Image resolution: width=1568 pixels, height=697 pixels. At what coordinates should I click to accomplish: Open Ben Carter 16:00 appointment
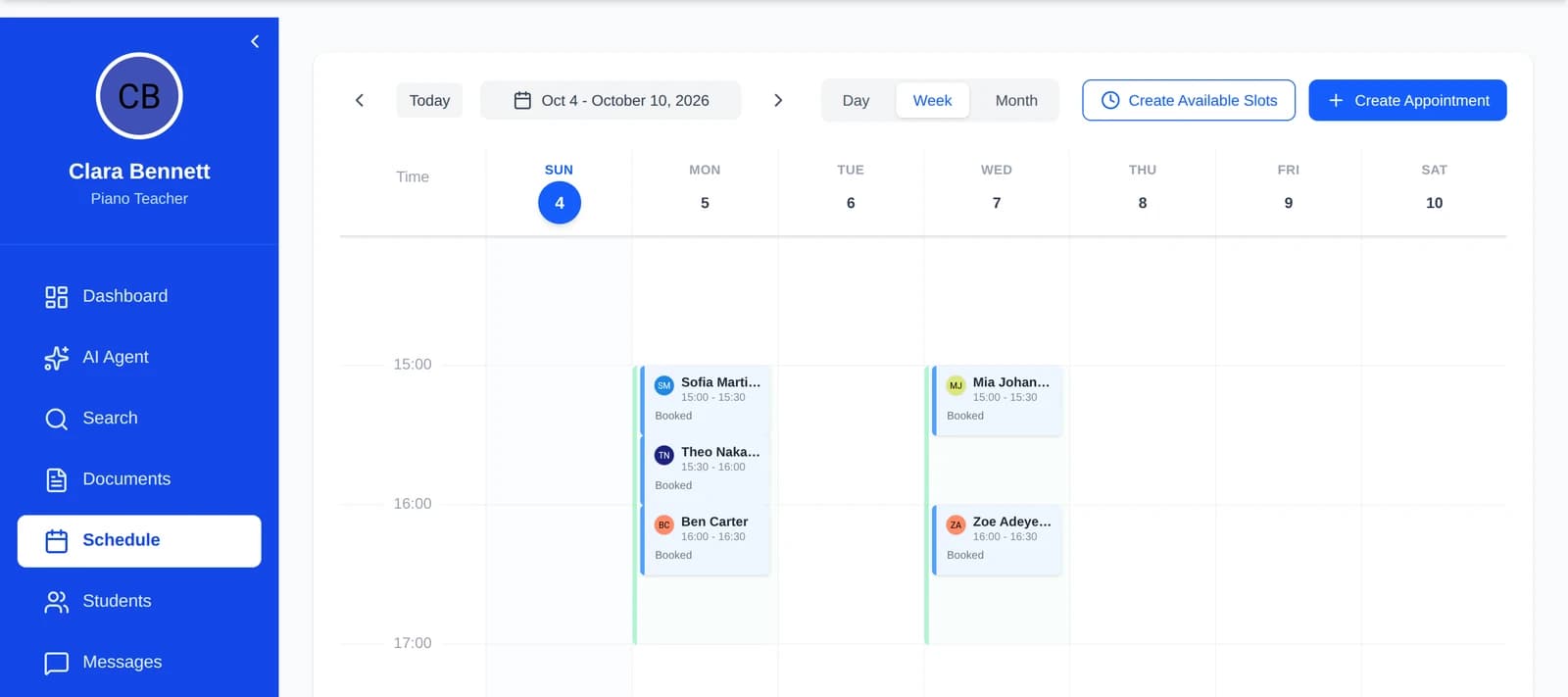click(x=706, y=539)
